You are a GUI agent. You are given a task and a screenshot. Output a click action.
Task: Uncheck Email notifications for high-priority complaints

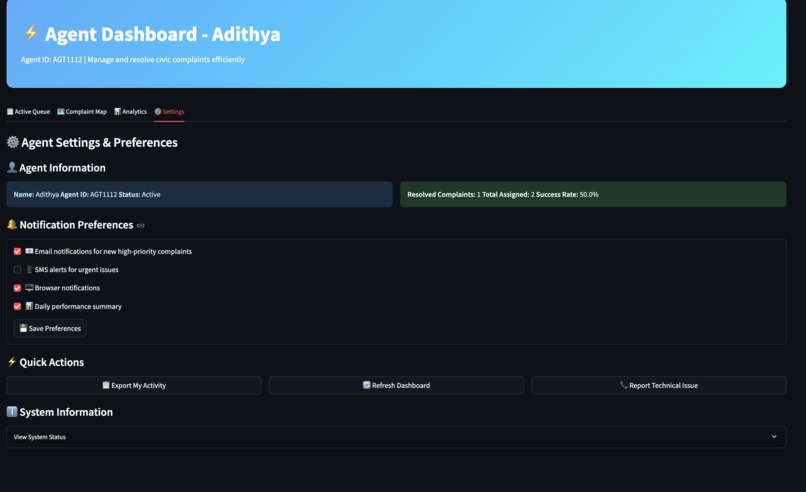[17, 251]
